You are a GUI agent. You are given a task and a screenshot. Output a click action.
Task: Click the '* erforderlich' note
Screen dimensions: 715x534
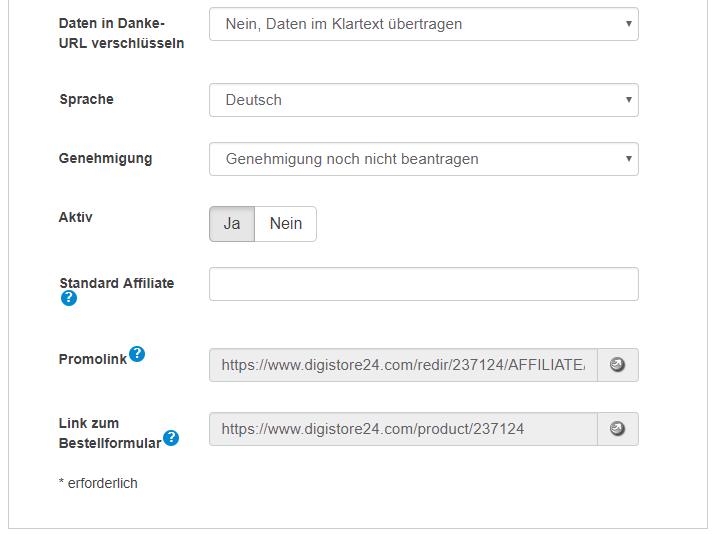point(98,483)
